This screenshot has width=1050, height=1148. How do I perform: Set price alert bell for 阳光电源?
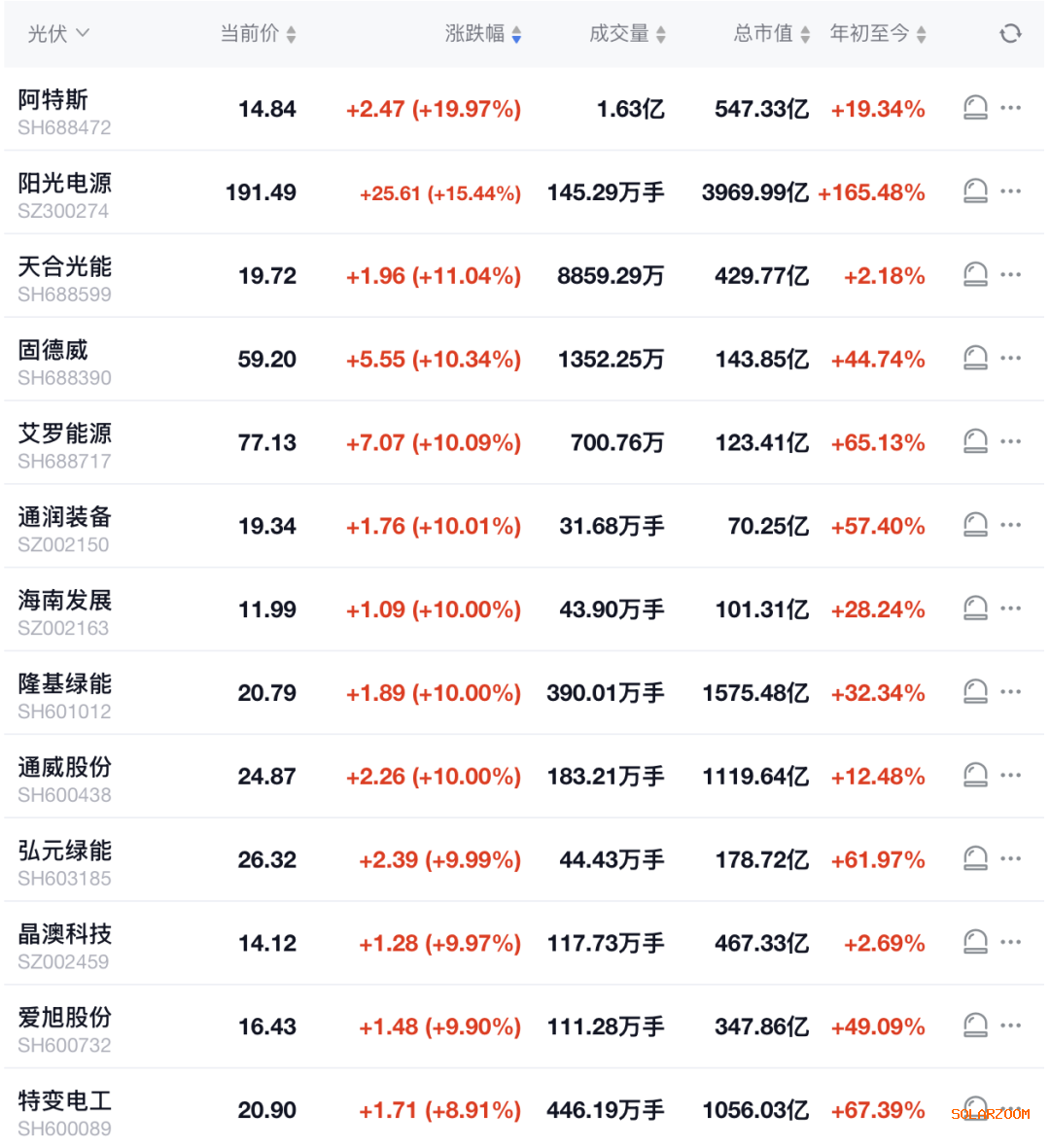click(x=975, y=191)
